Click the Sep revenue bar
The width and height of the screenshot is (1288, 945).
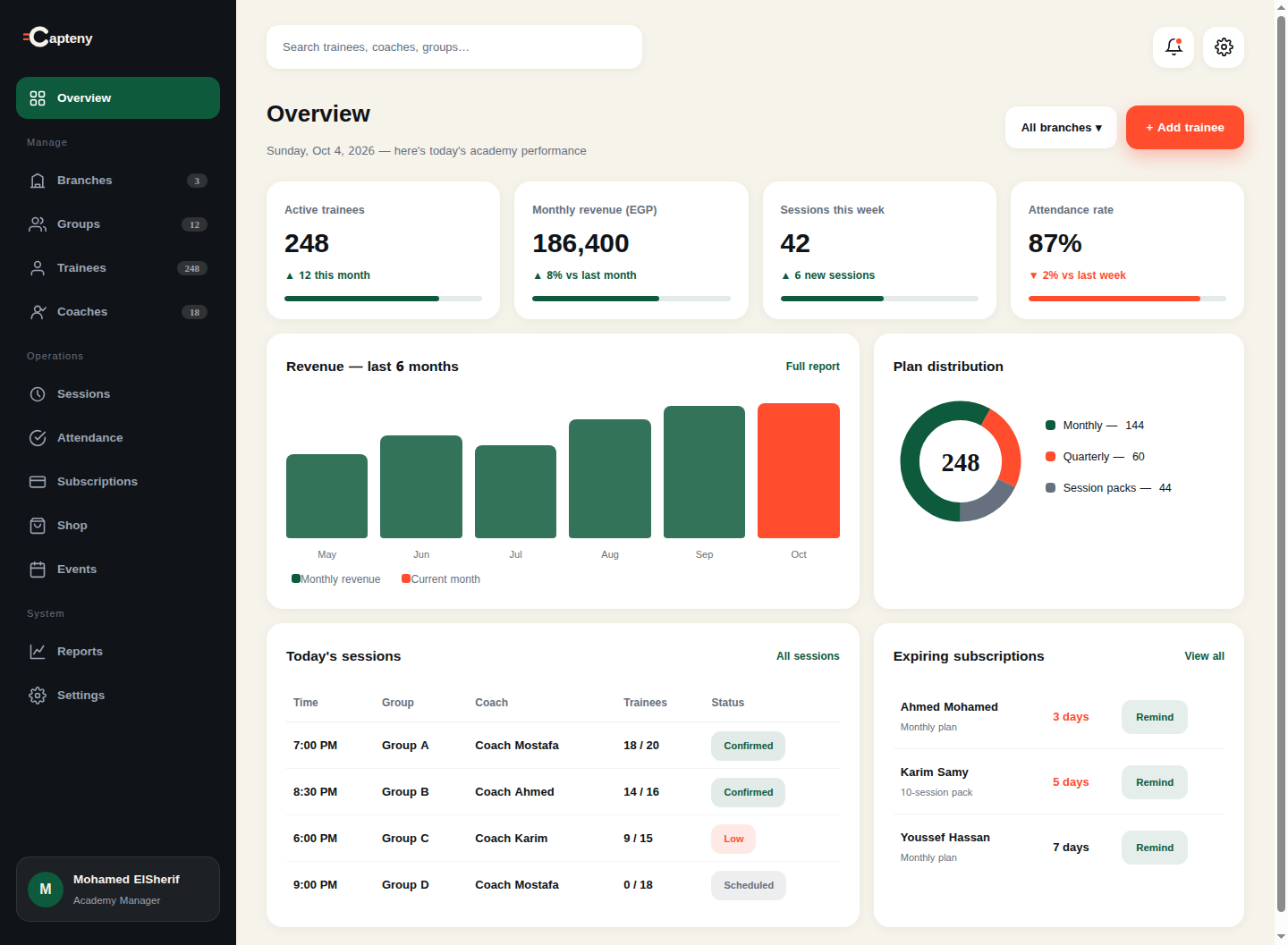click(x=704, y=472)
